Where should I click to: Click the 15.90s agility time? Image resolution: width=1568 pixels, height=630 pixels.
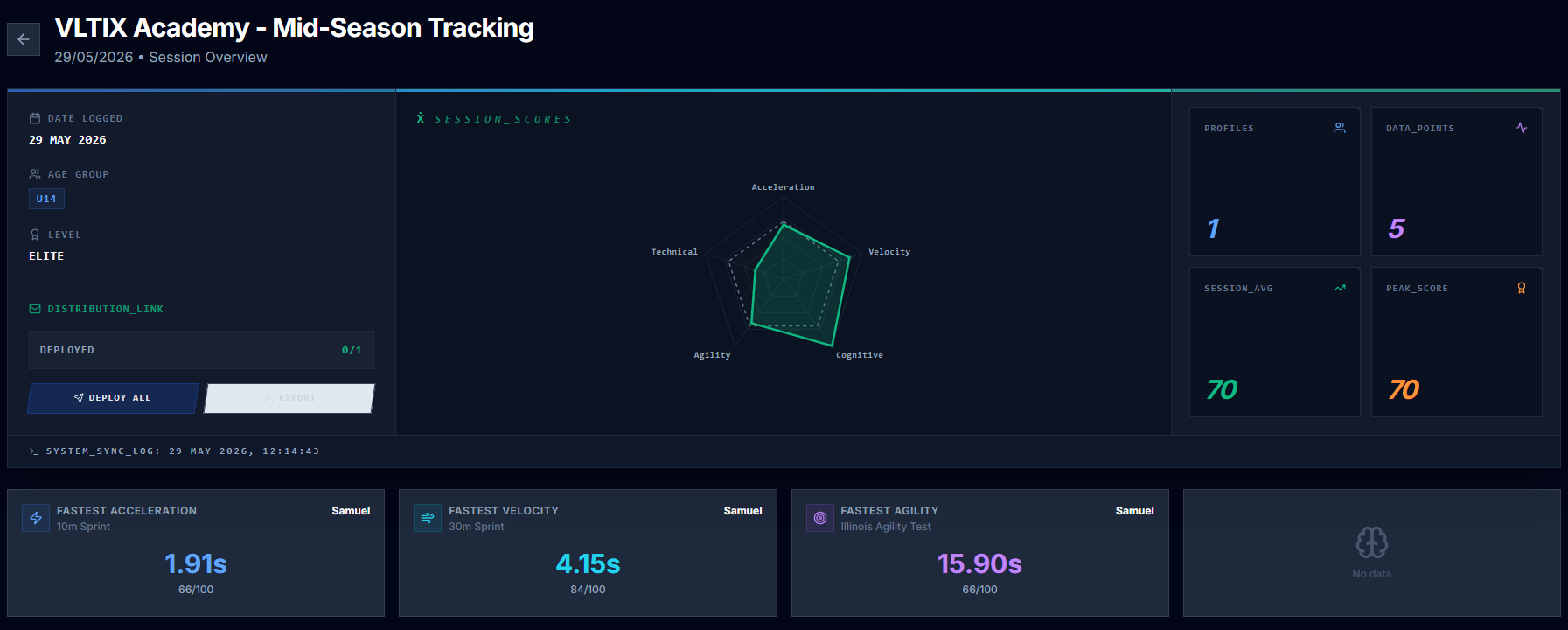(x=979, y=564)
